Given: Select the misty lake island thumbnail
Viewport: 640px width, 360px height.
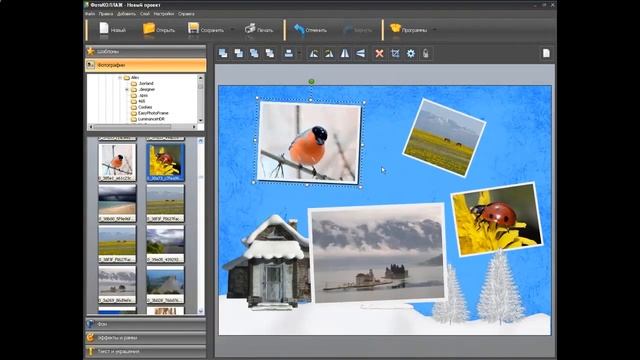Looking at the screenshot, I should pyautogui.click(x=117, y=284).
